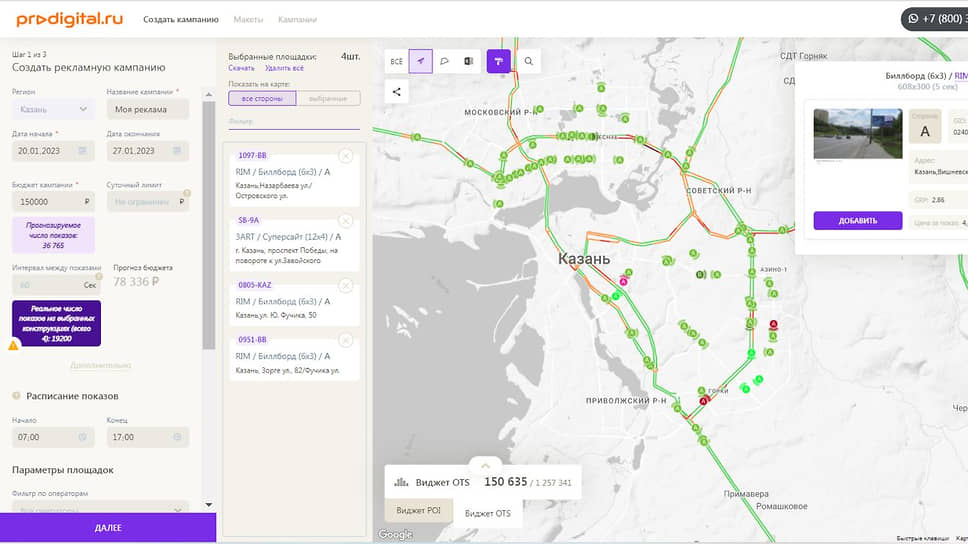Viewport: 968px width, 544px height.
Task: Click the Google logo on the map
Action: click(395, 535)
